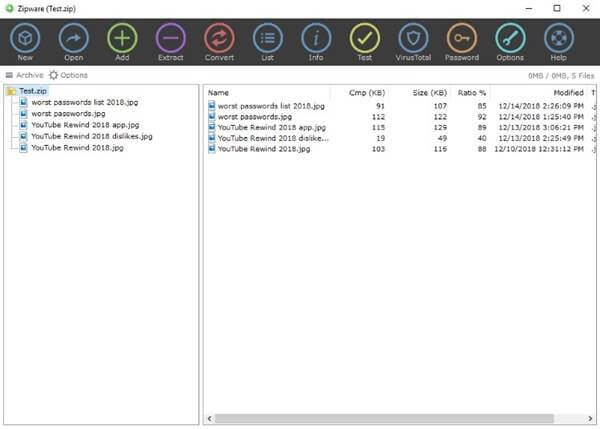
Task: Open the Options wrench icon in toolbar
Action: tap(510, 38)
